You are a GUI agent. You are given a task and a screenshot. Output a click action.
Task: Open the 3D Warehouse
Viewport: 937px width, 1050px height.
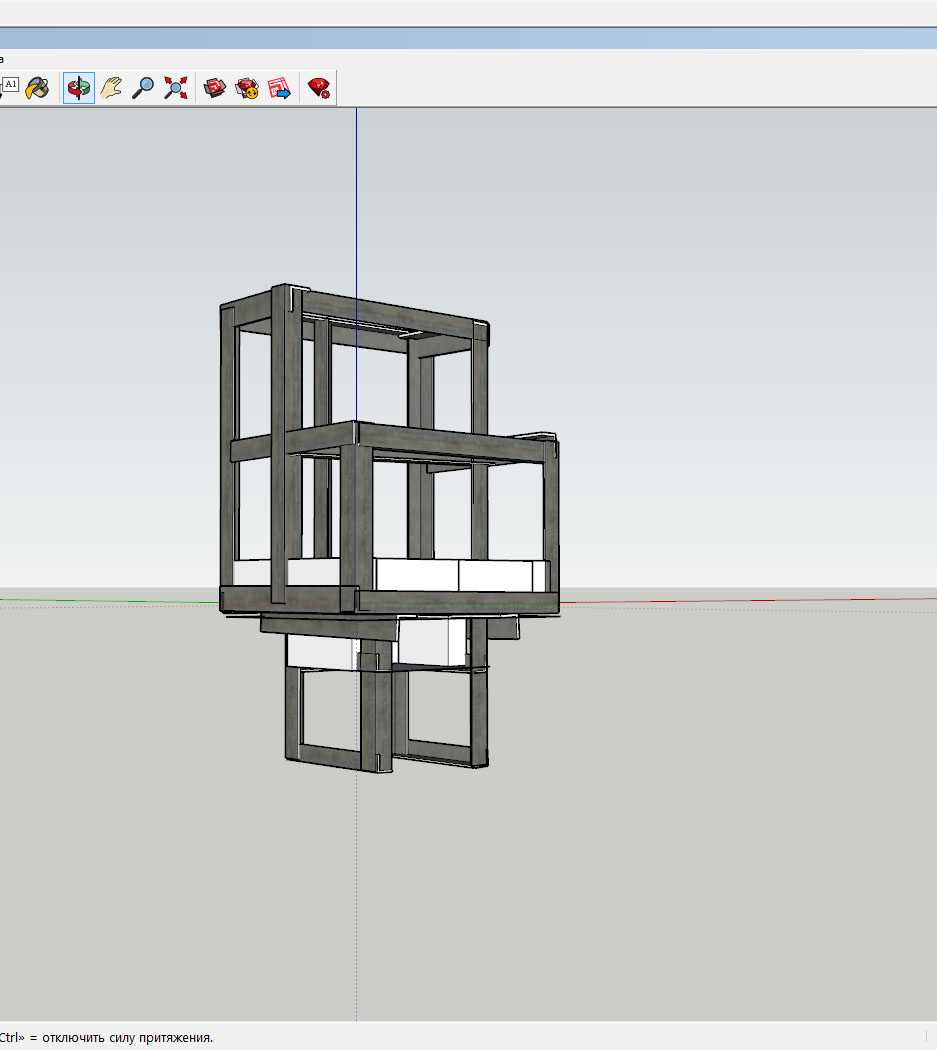215,88
